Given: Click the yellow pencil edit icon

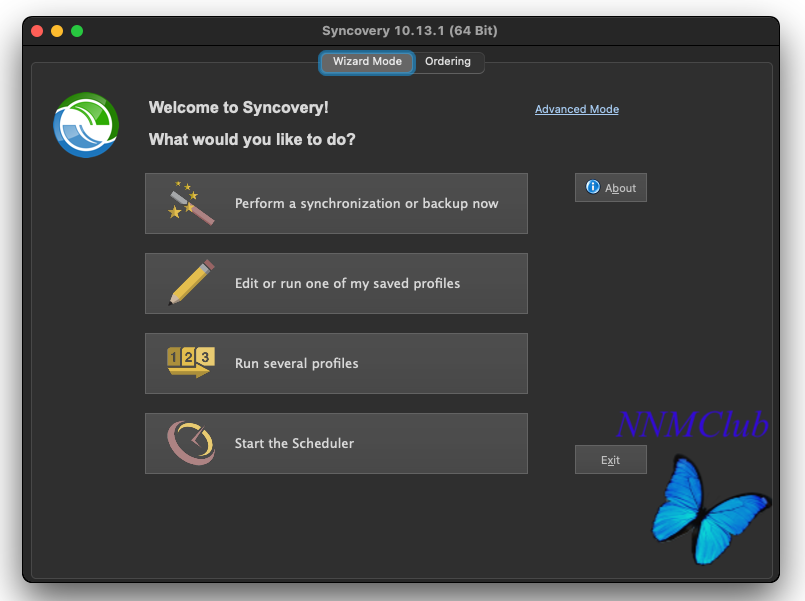Looking at the screenshot, I should pos(191,282).
